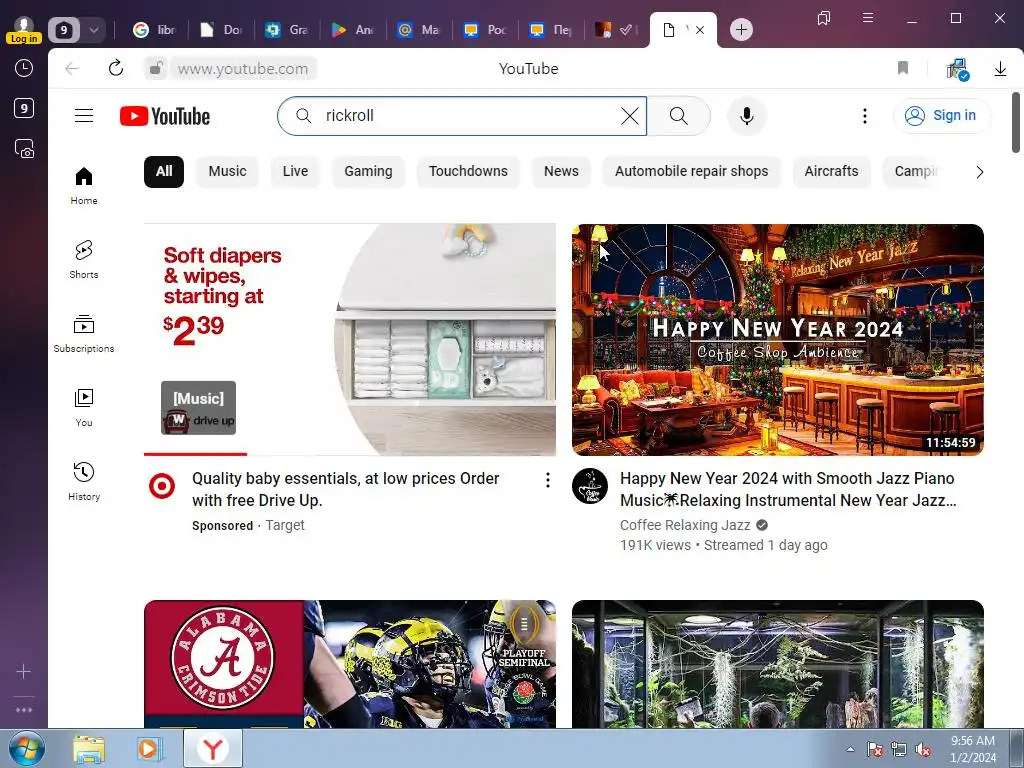Open YouTube settings three-dot menu
Viewport: 1024px width, 768px height.
pos(865,116)
